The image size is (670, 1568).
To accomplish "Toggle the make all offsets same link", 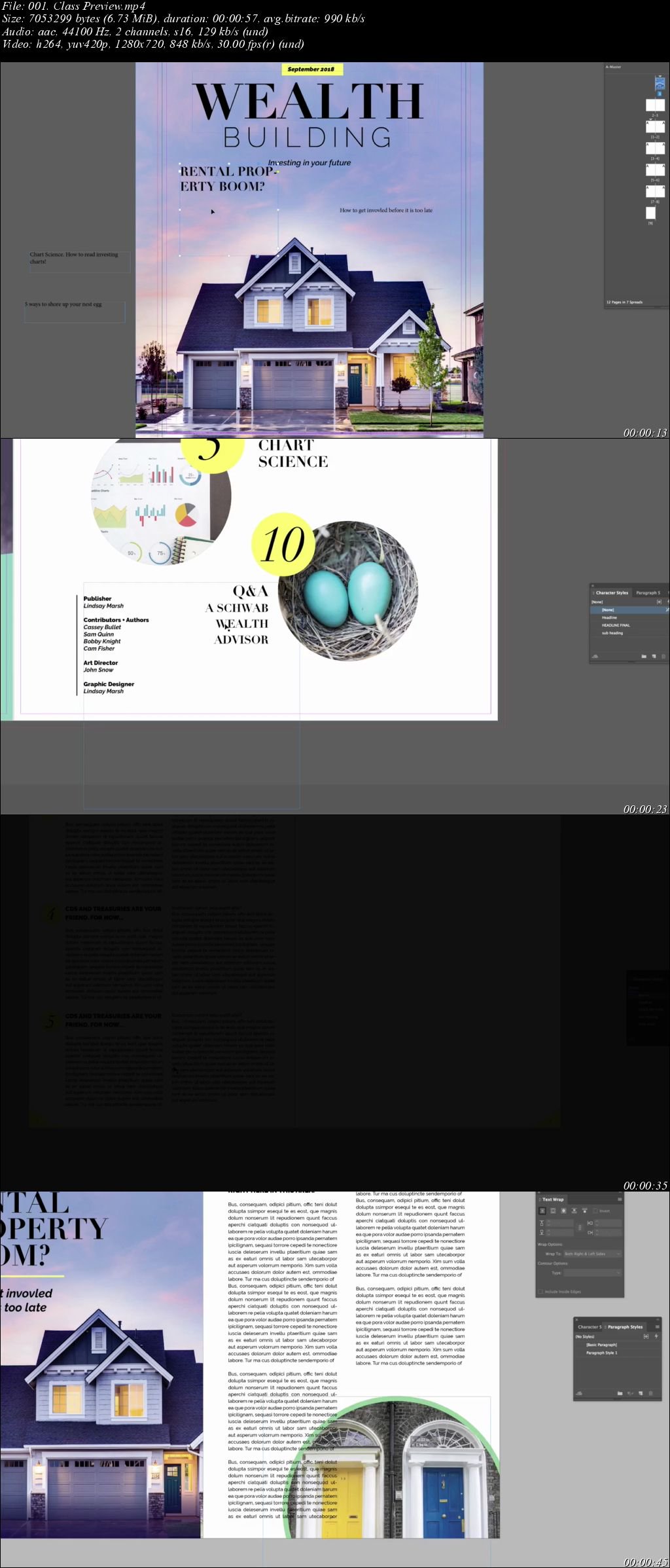I will coord(580,1228).
